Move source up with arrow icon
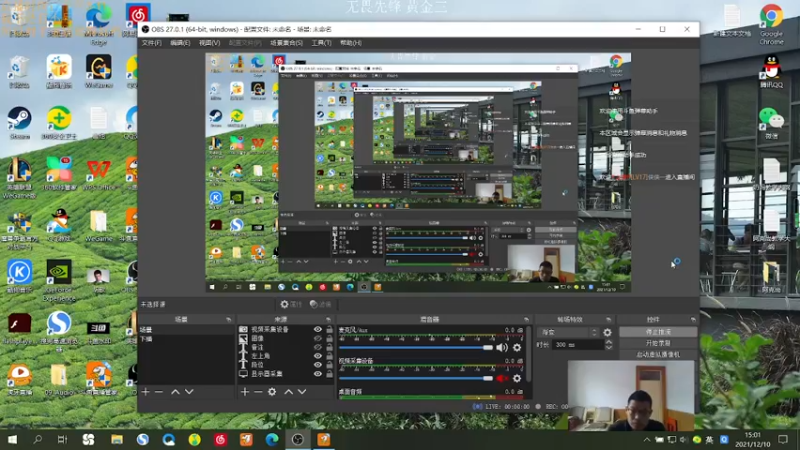This screenshot has height=450, width=800. coord(288,392)
